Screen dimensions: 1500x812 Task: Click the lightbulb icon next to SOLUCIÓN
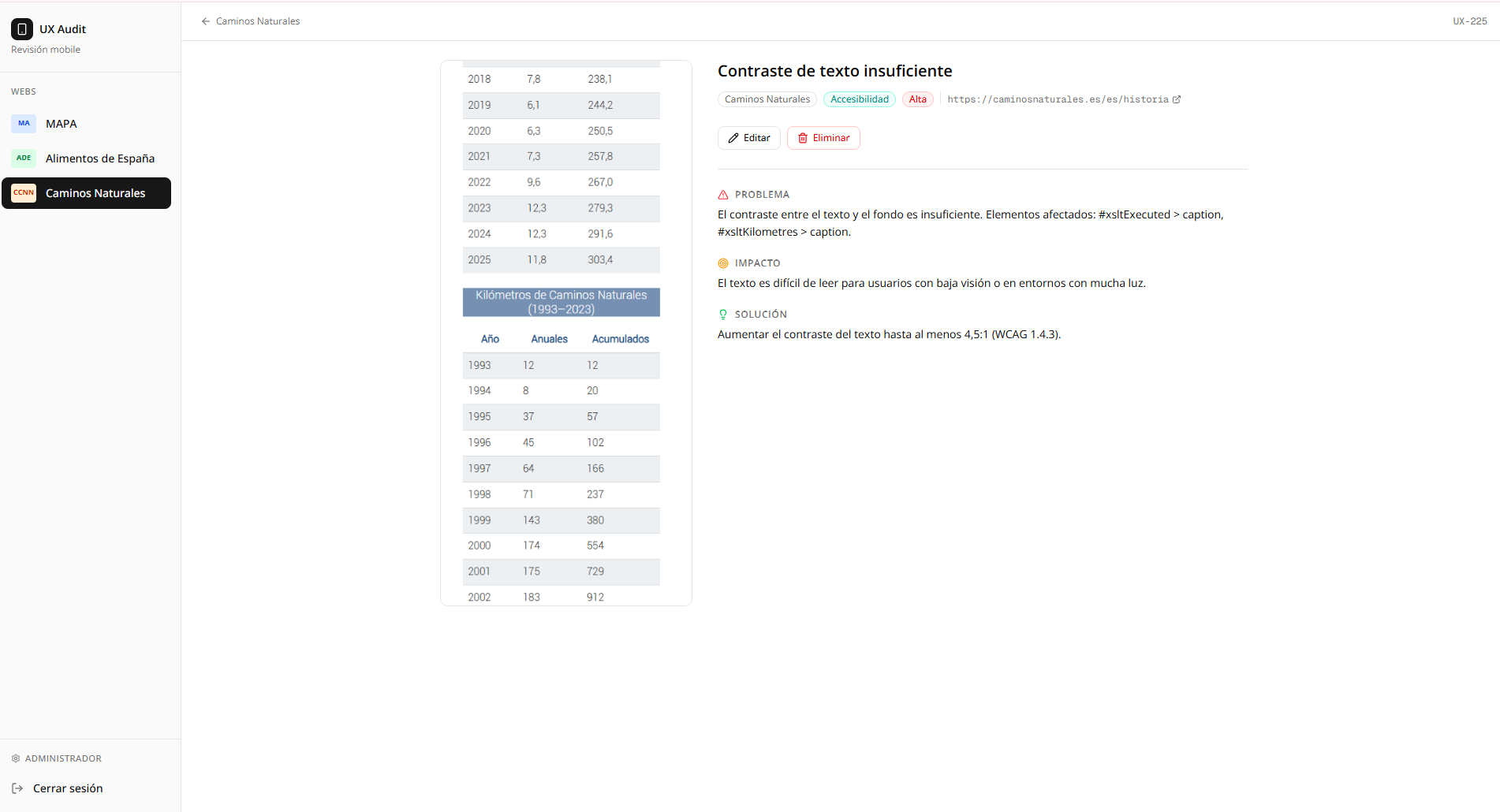coord(723,315)
